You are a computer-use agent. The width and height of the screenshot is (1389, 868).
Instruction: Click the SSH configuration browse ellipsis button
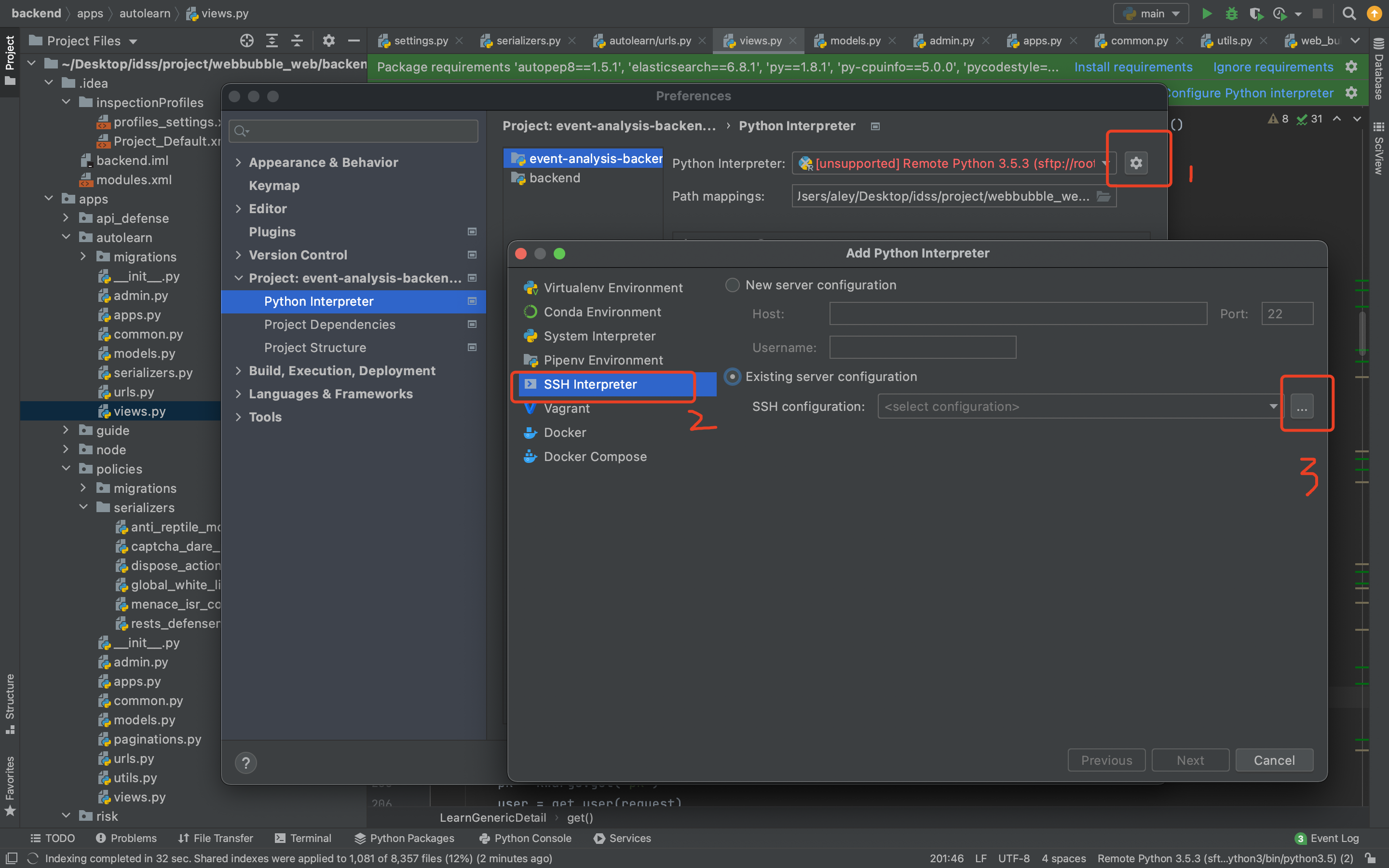[x=1301, y=407]
